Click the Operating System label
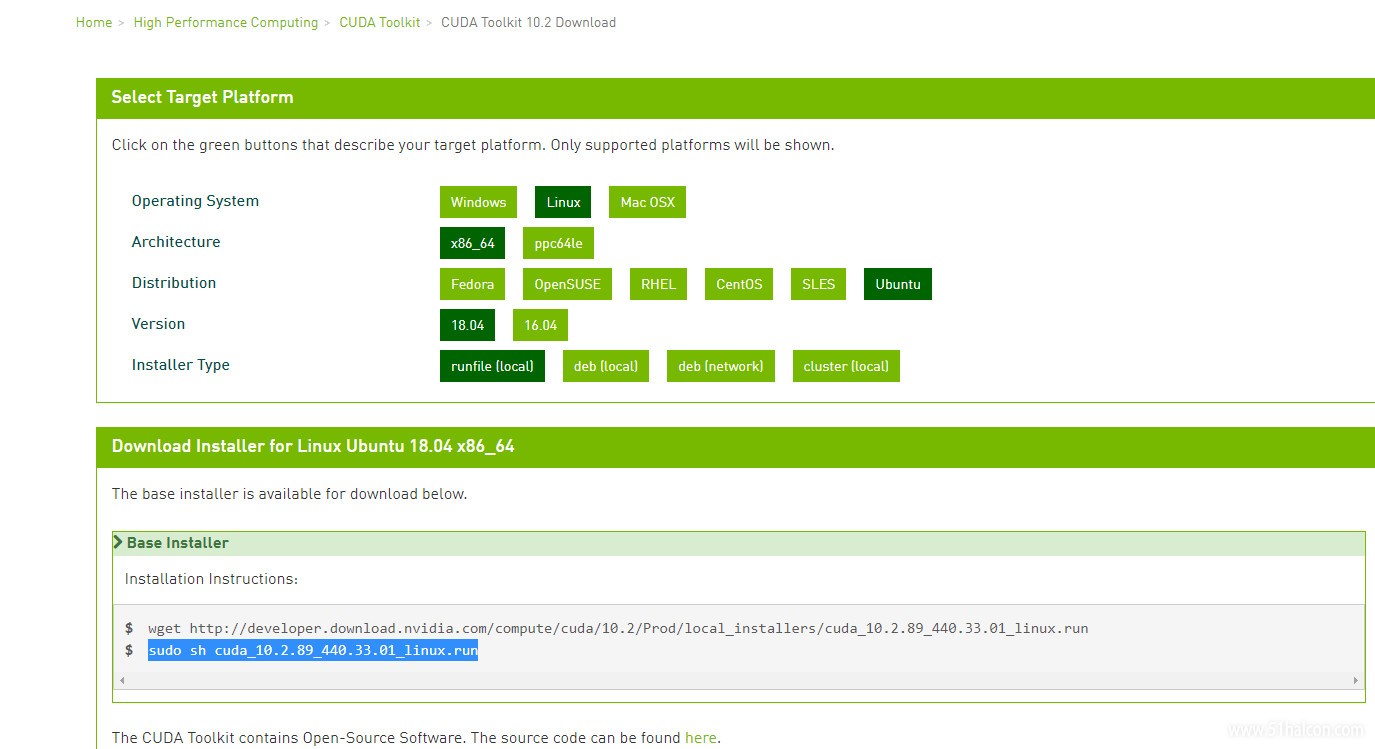 (195, 201)
